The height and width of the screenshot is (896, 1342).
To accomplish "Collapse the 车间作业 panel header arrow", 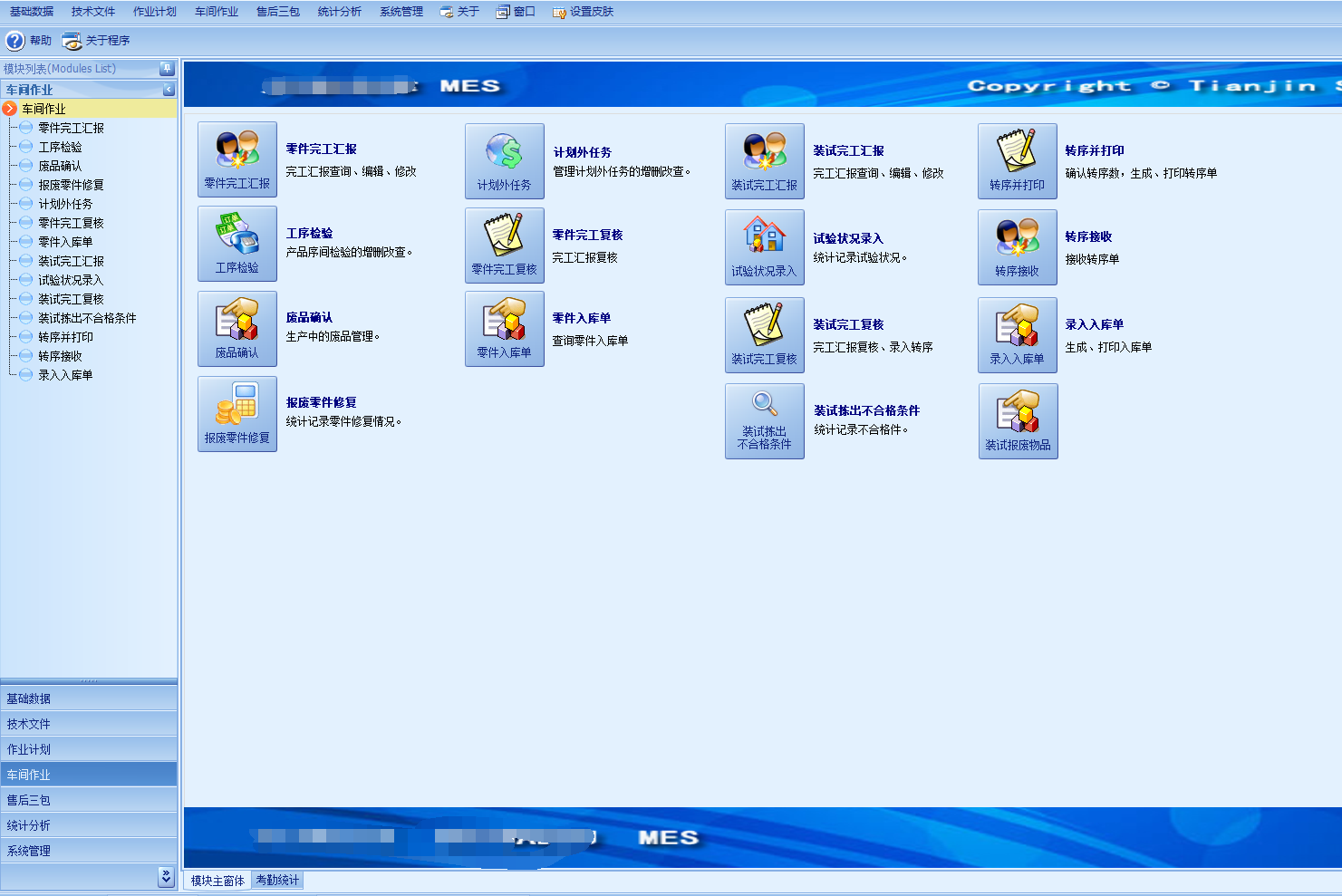I will [169, 90].
